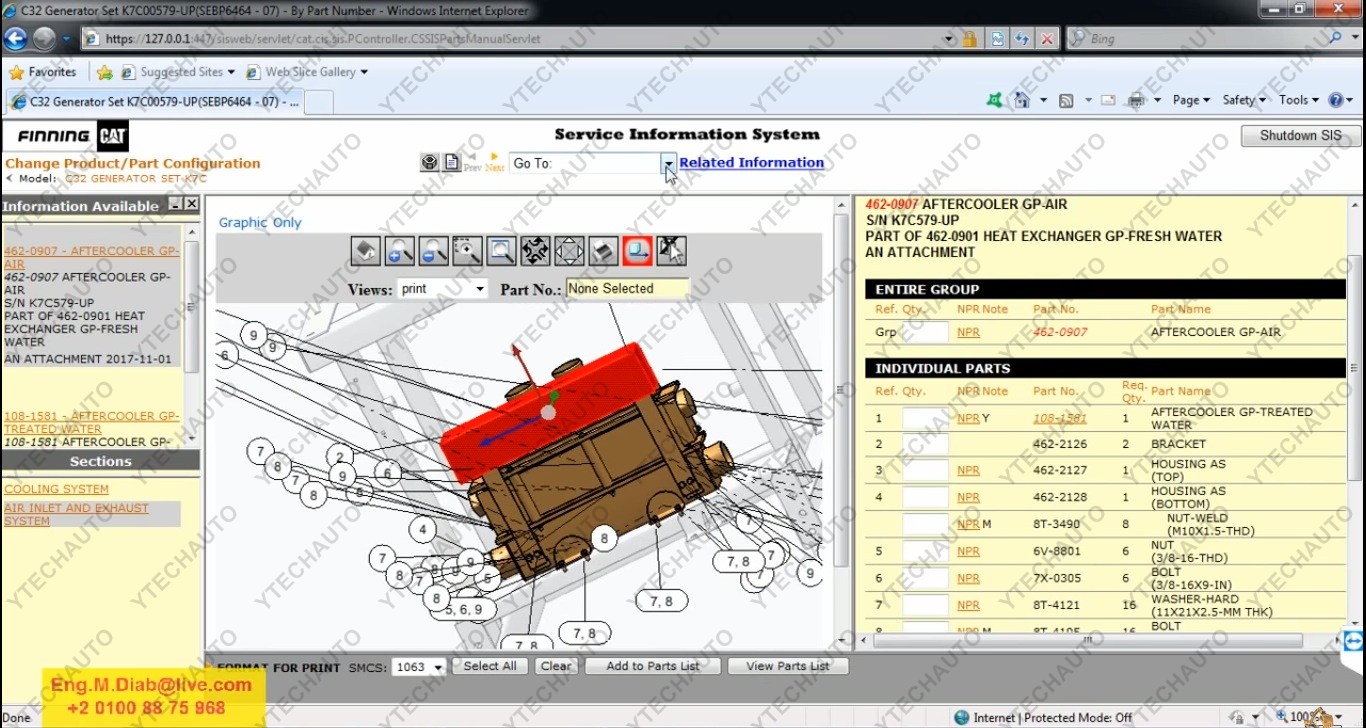
Task: Zoom out of the graphic
Action: (433, 251)
